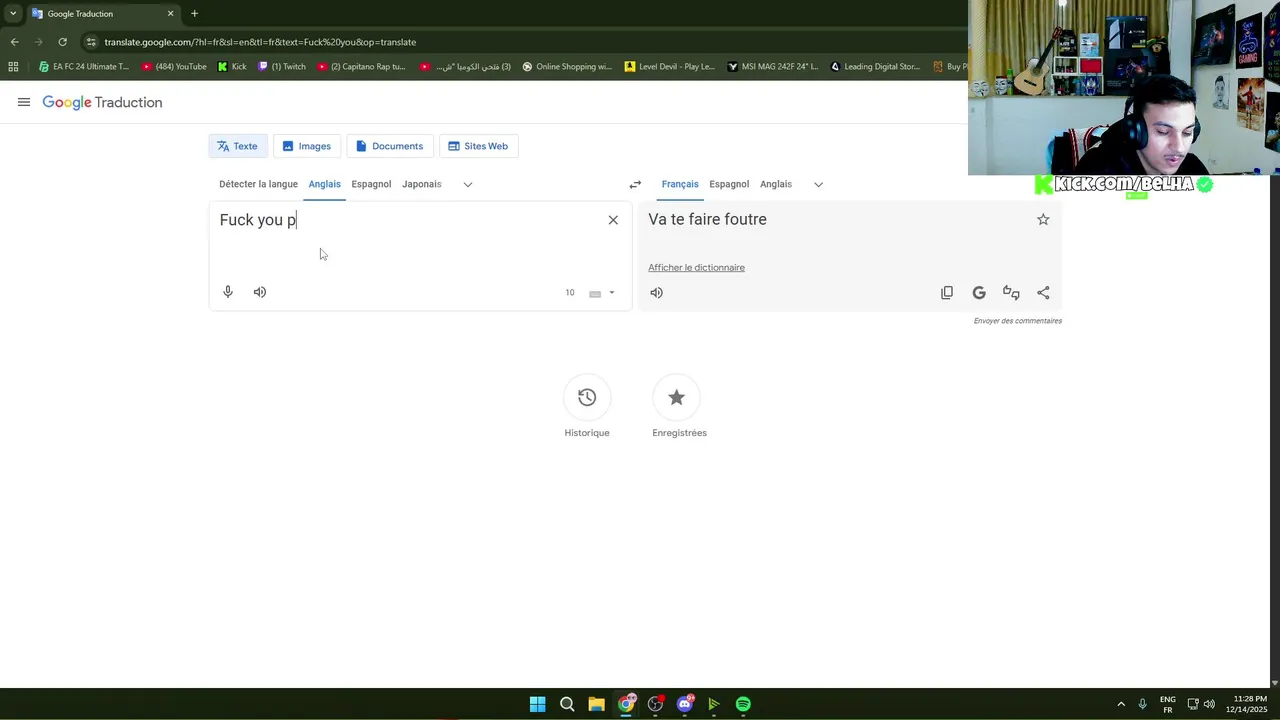The image size is (1280, 720).
Task: Open the (484) YouTube bookmark
Action: click(x=174, y=67)
